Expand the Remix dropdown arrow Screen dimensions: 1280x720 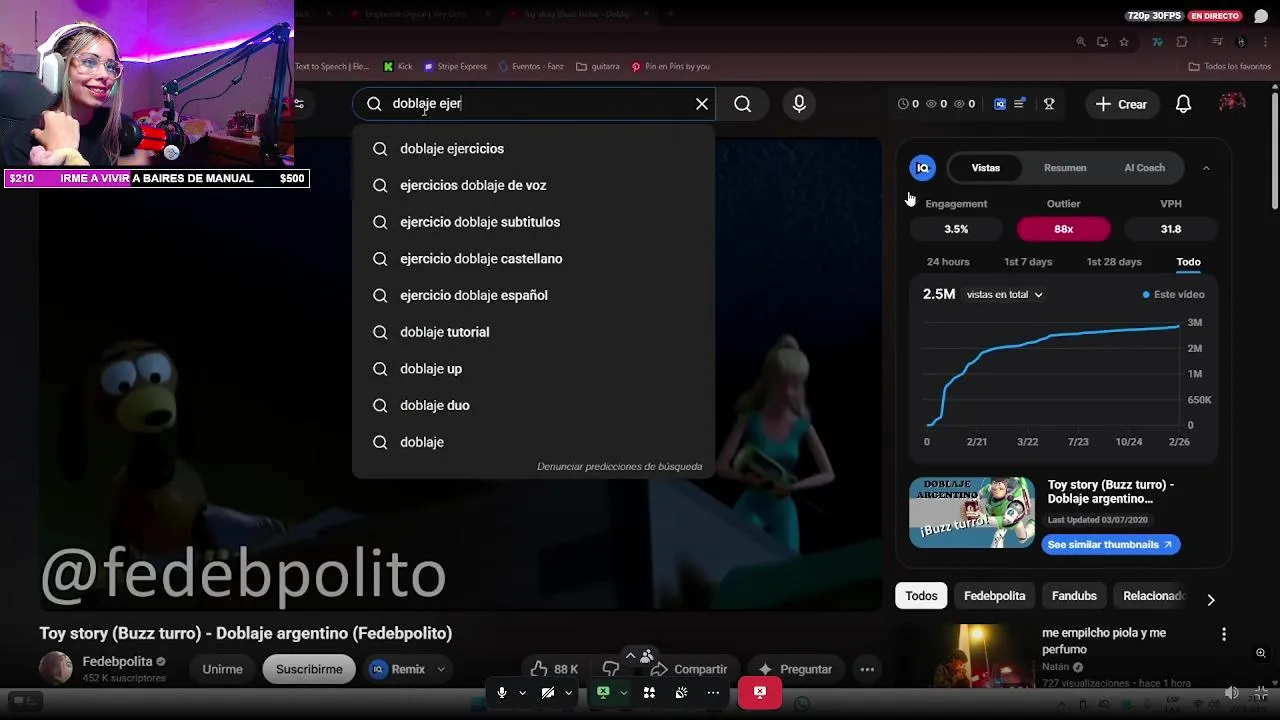pos(440,669)
